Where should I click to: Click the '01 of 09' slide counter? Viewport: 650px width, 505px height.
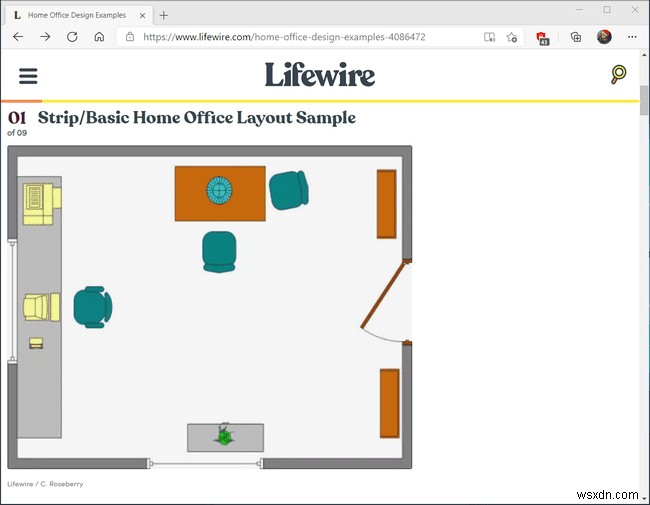[x=17, y=124]
